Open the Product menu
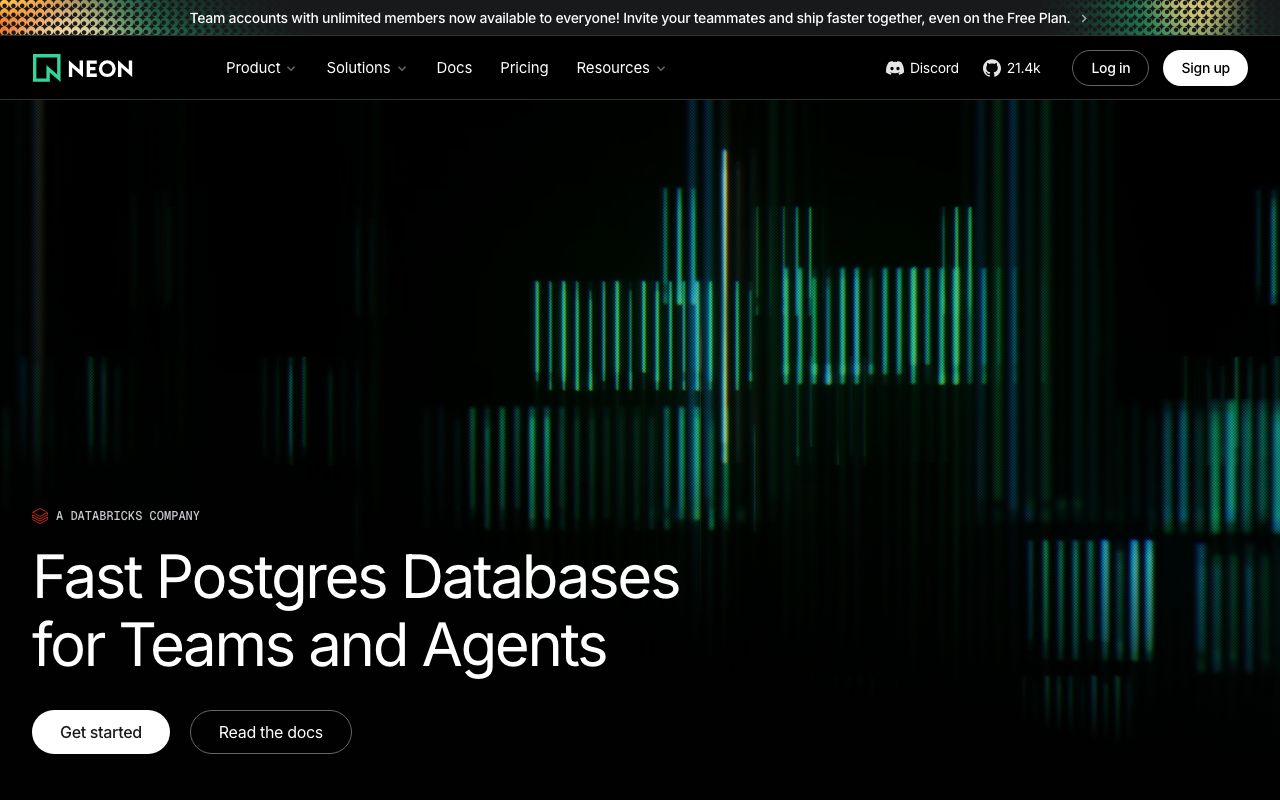This screenshot has width=1280, height=800. click(253, 68)
